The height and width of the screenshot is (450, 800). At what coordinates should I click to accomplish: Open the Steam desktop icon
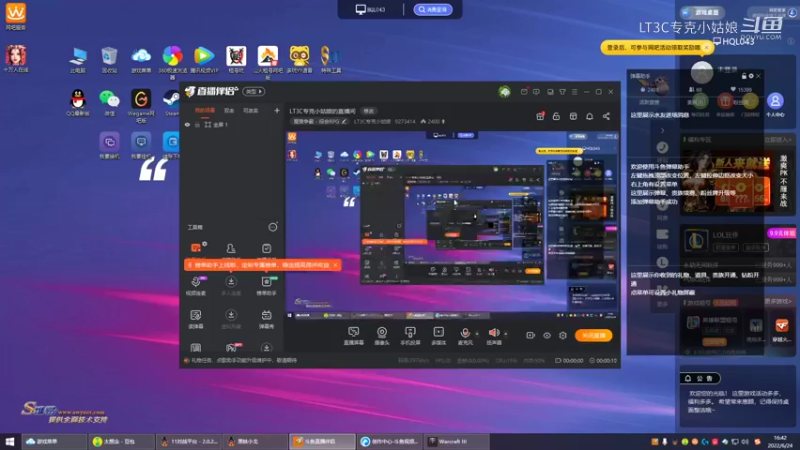(171, 102)
